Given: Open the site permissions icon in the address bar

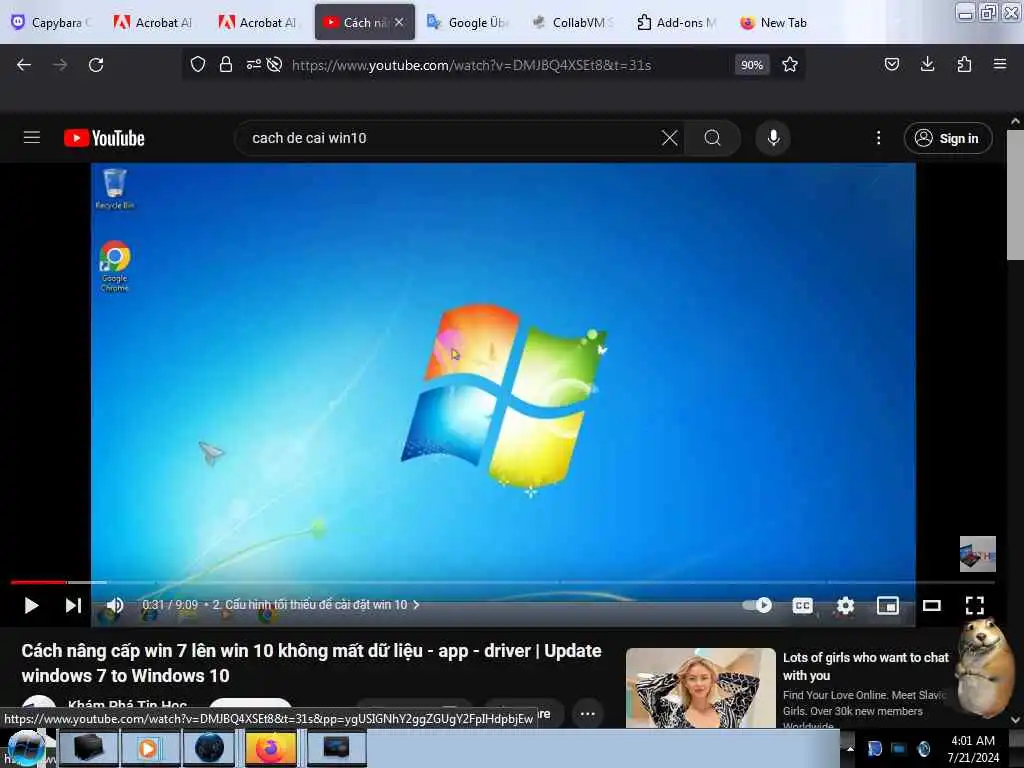Looking at the screenshot, I should (x=253, y=64).
